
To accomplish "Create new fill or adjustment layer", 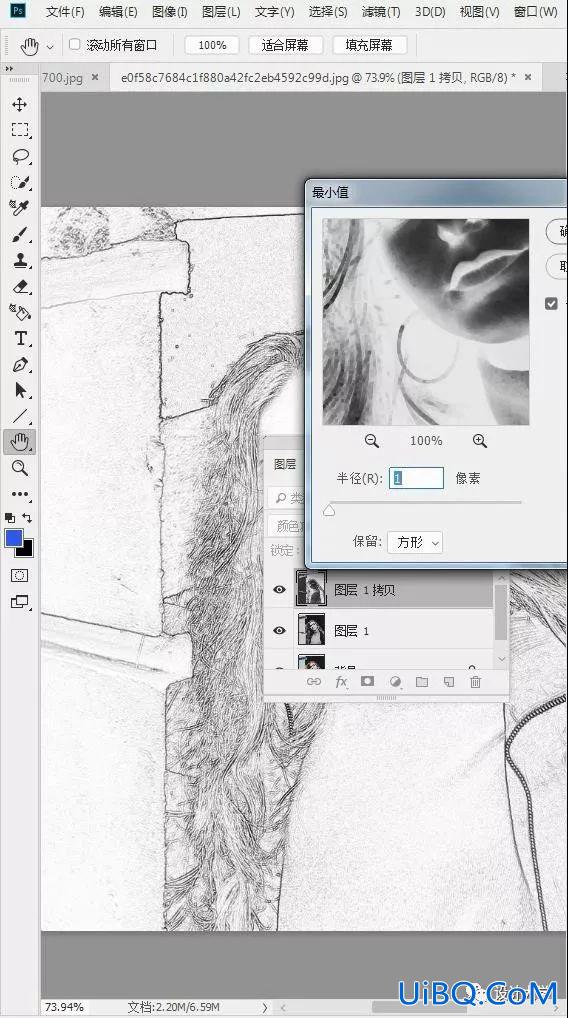I will 395,682.
